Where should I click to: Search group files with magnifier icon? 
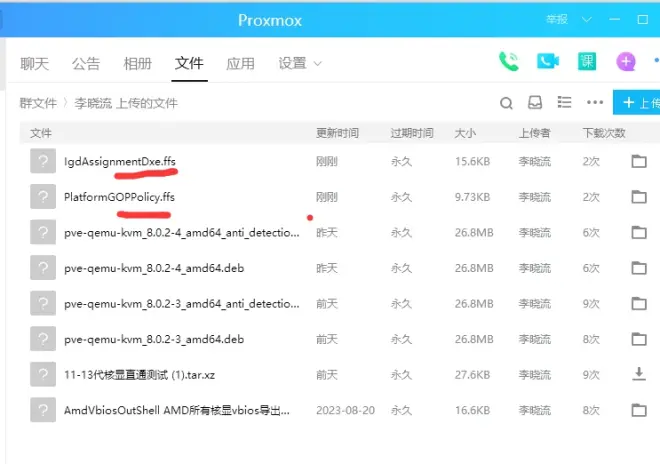point(506,103)
